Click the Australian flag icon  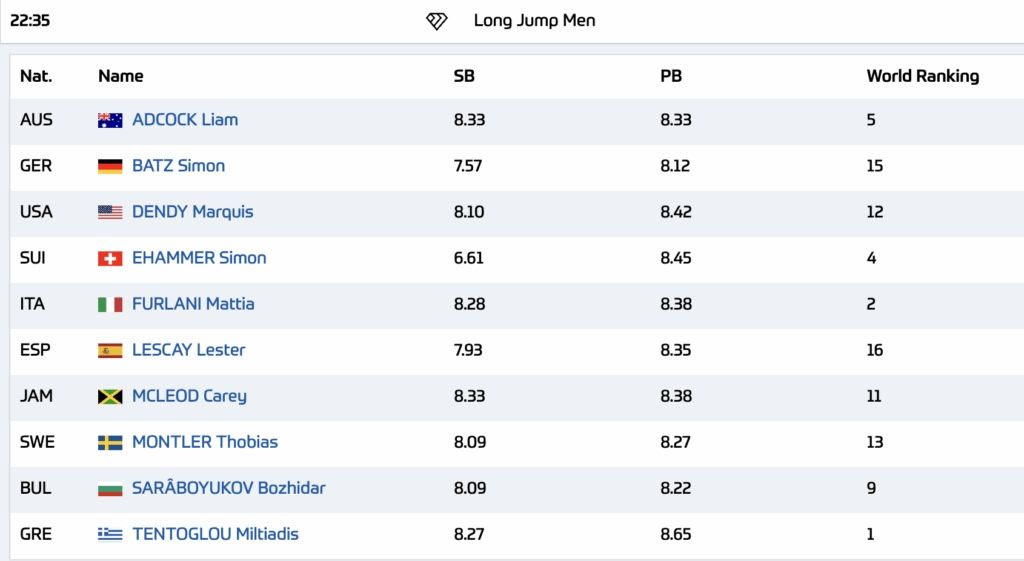coord(110,120)
